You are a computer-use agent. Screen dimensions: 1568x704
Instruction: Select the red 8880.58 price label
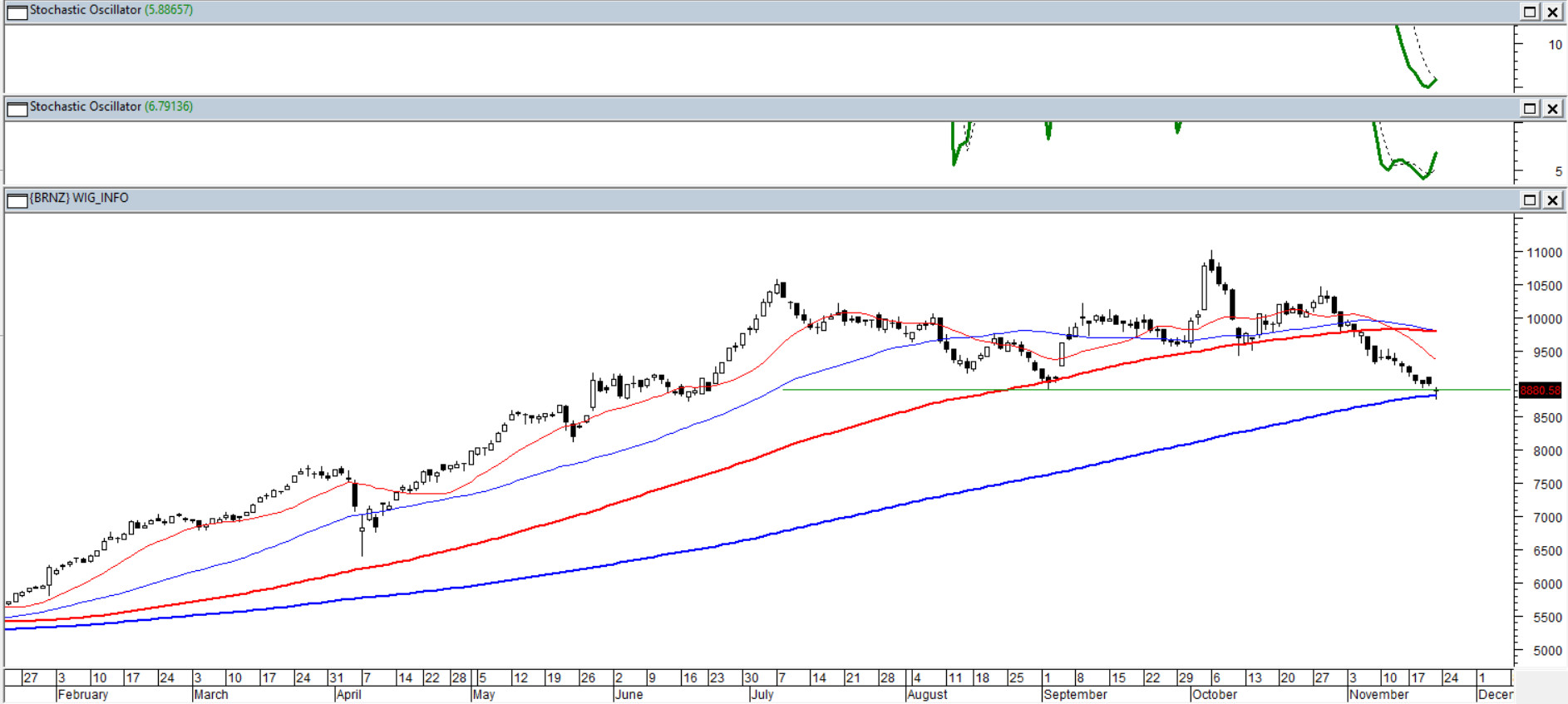tap(1540, 390)
